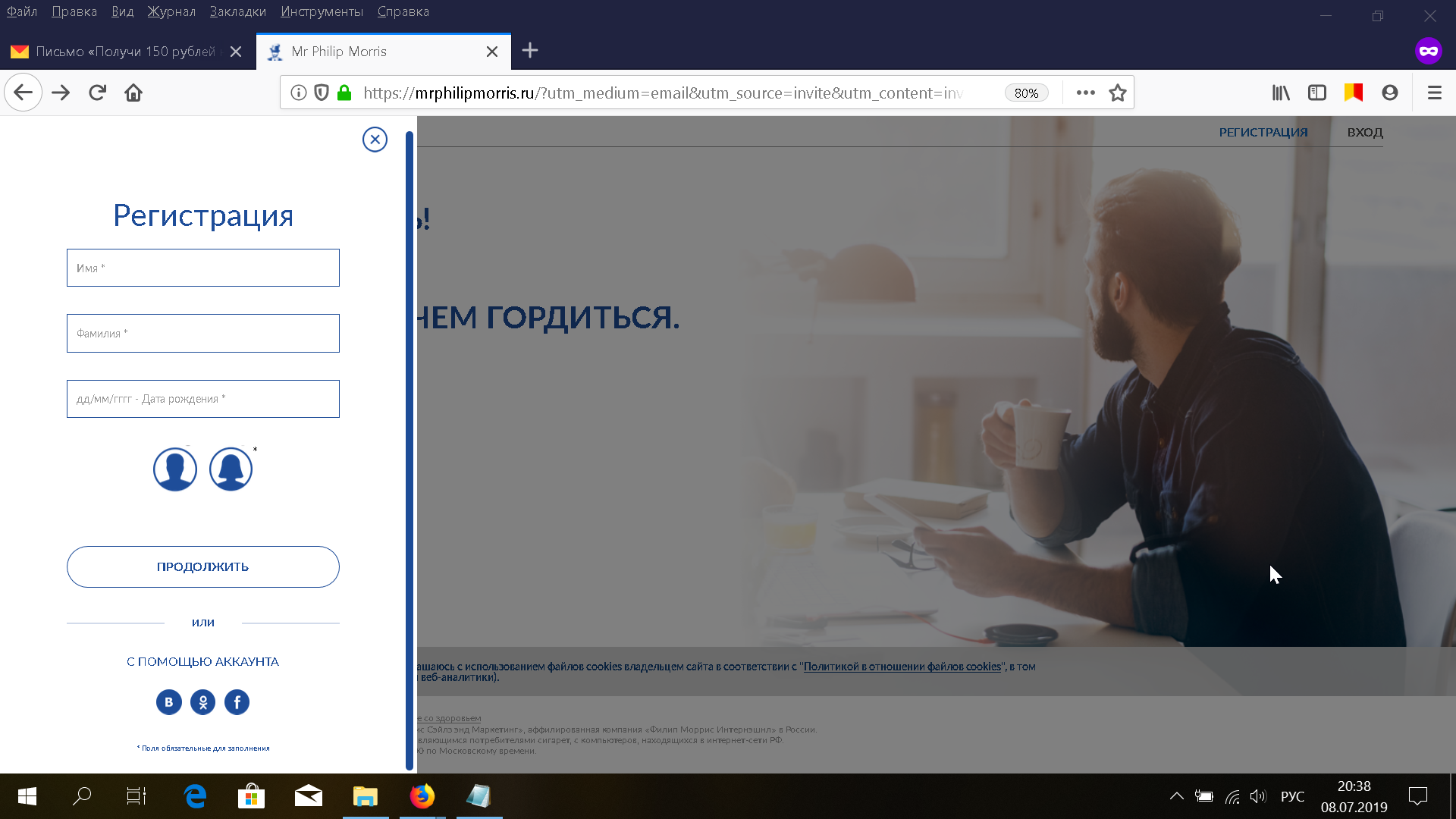
Task: Open the Журнал menu
Action: tap(171, 11)
